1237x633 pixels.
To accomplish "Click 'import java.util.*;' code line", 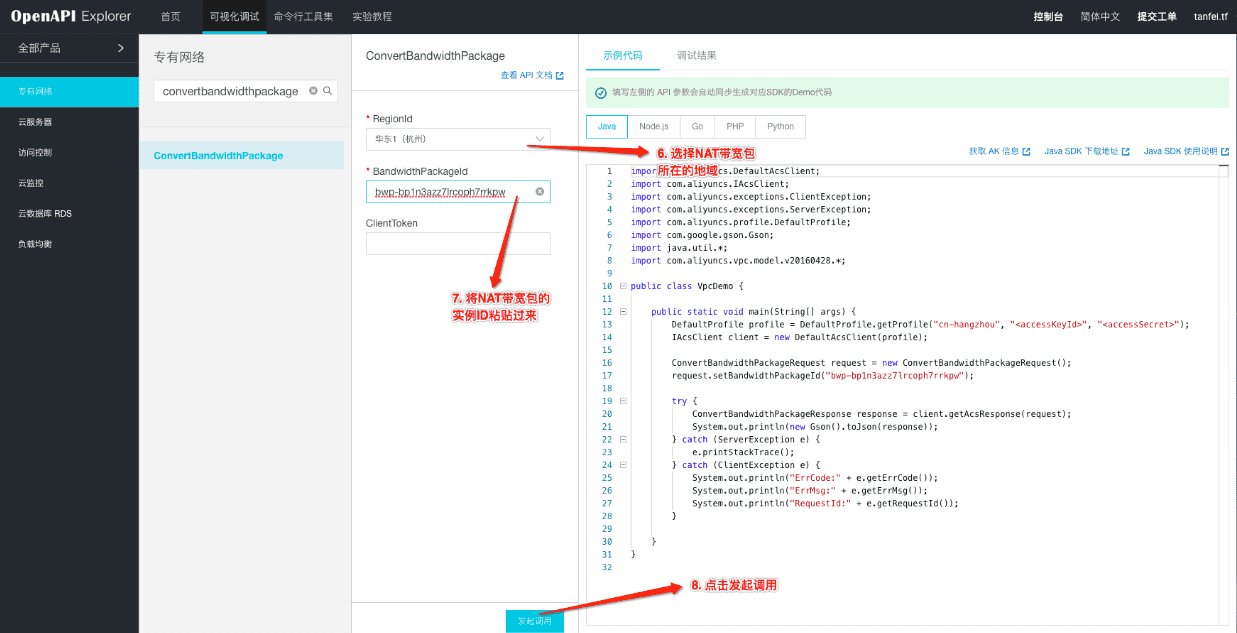I will pos(678,248).
